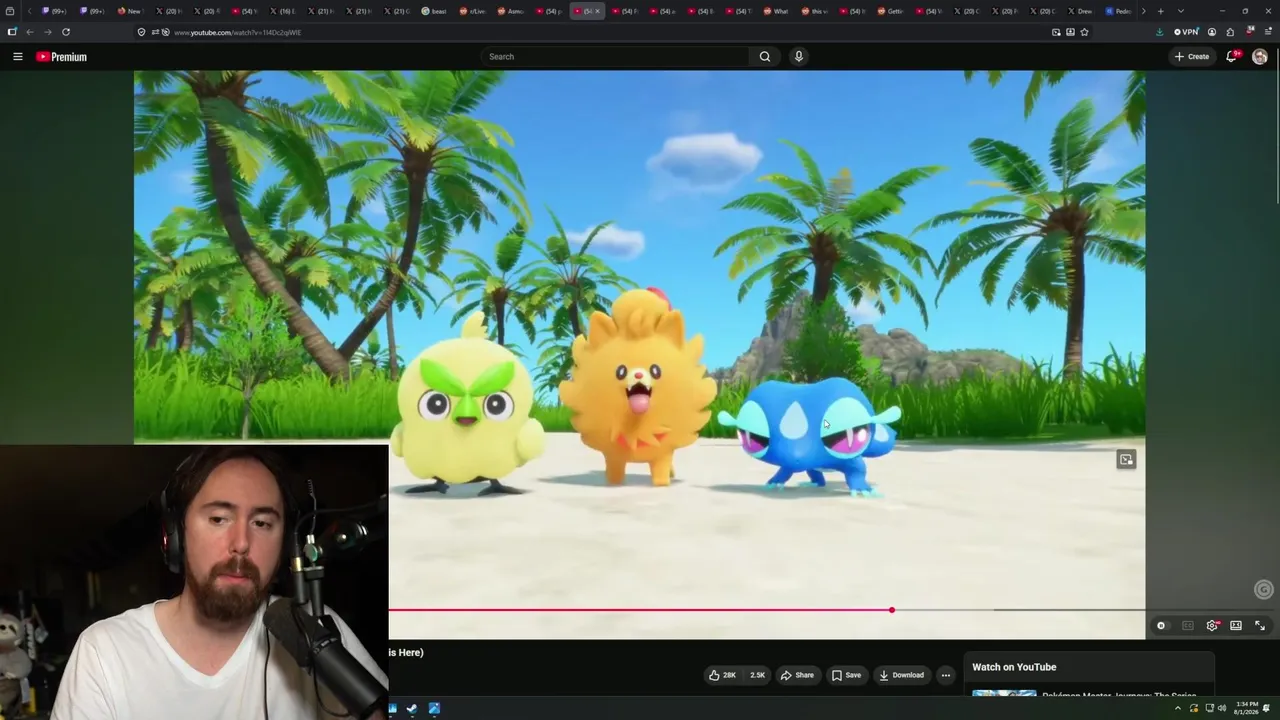
Task: Download the video
Action: coord(901,675)
